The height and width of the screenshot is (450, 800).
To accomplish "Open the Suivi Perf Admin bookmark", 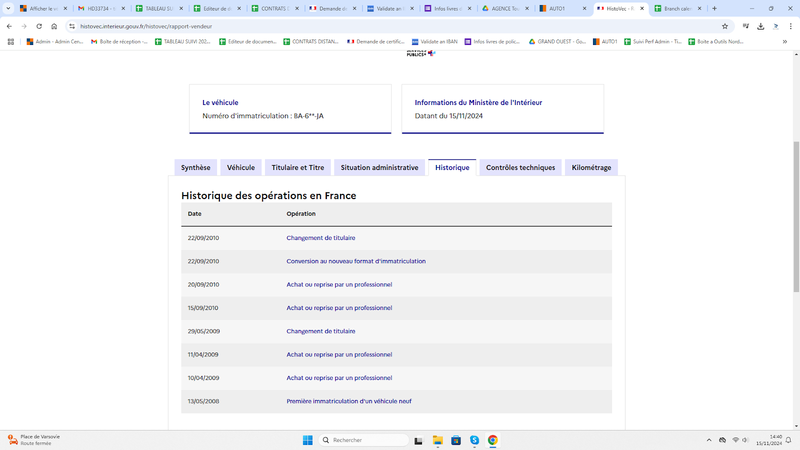I will (653, 42).
